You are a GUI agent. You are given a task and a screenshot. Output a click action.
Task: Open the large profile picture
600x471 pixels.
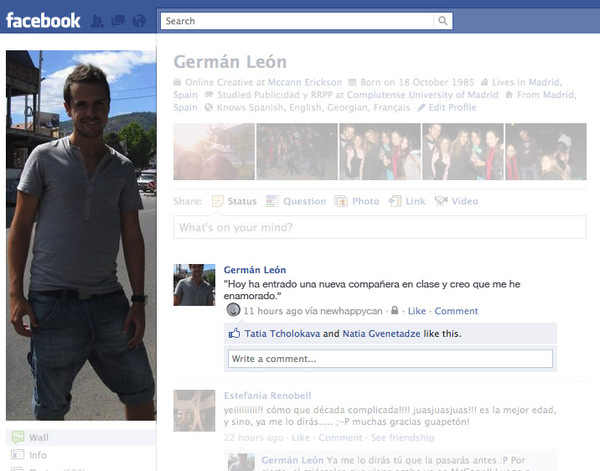(81, 235)
